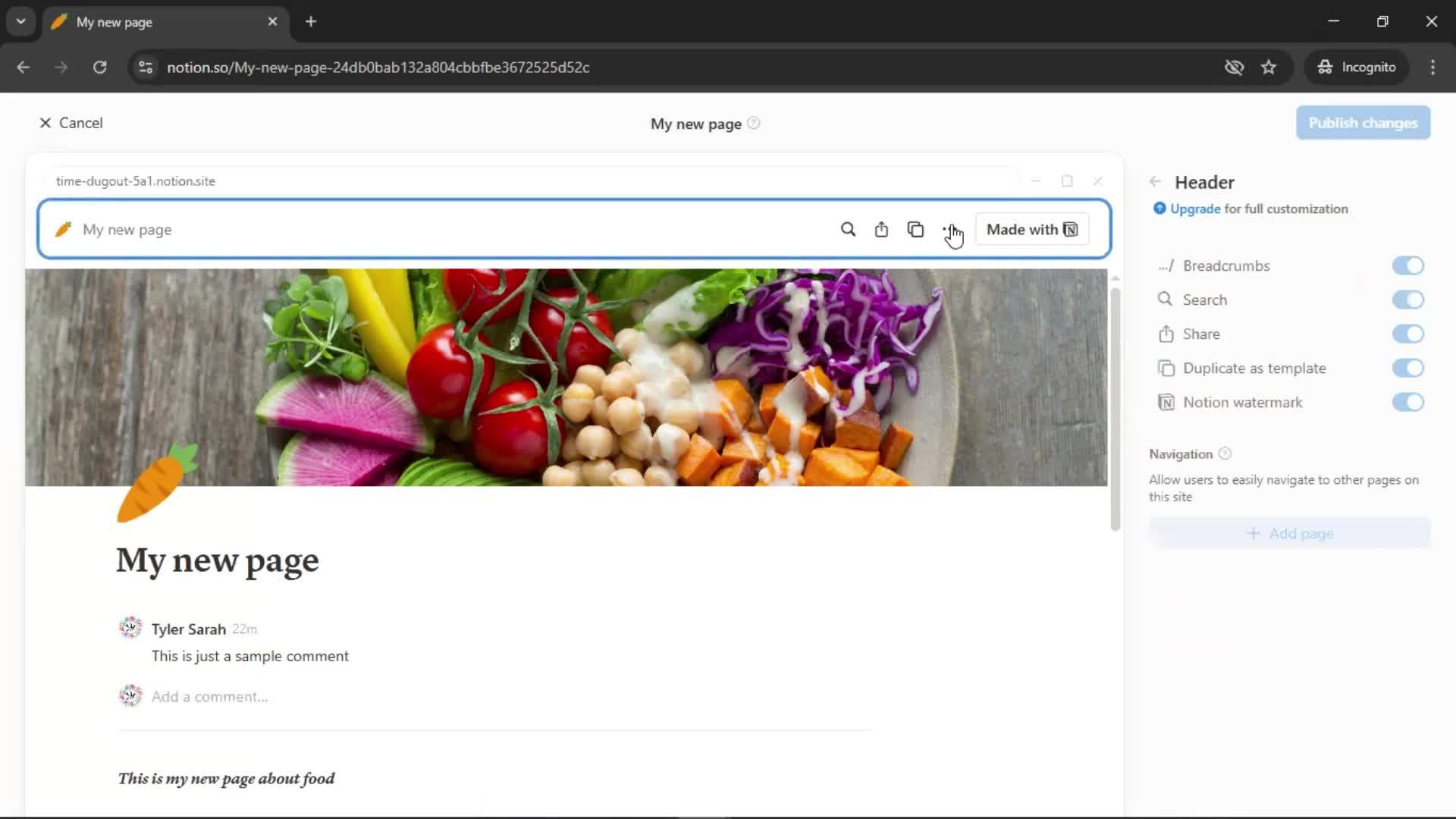Click the My new page breadcrumb text

coord(127,229)
